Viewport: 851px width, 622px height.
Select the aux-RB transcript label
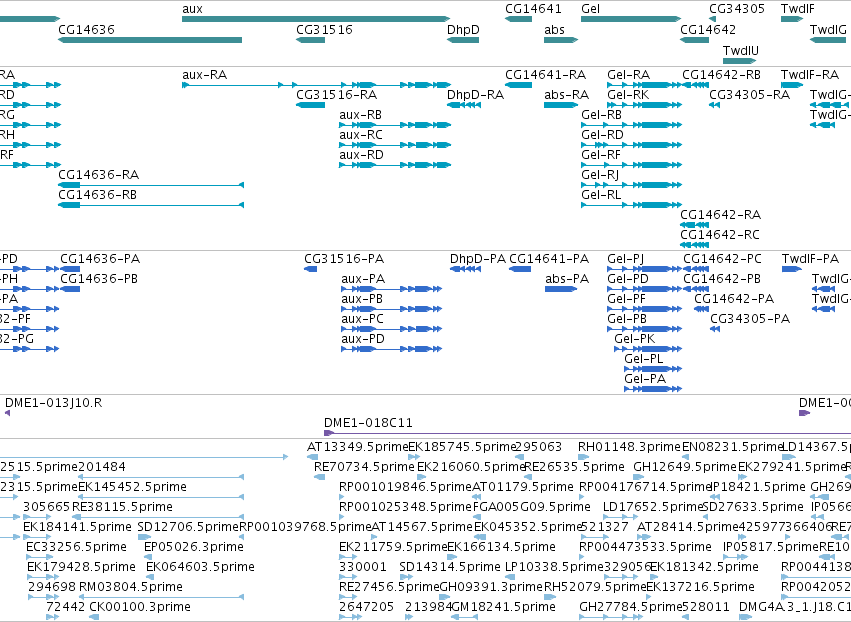pyautogui.click(x=360, y=115)
